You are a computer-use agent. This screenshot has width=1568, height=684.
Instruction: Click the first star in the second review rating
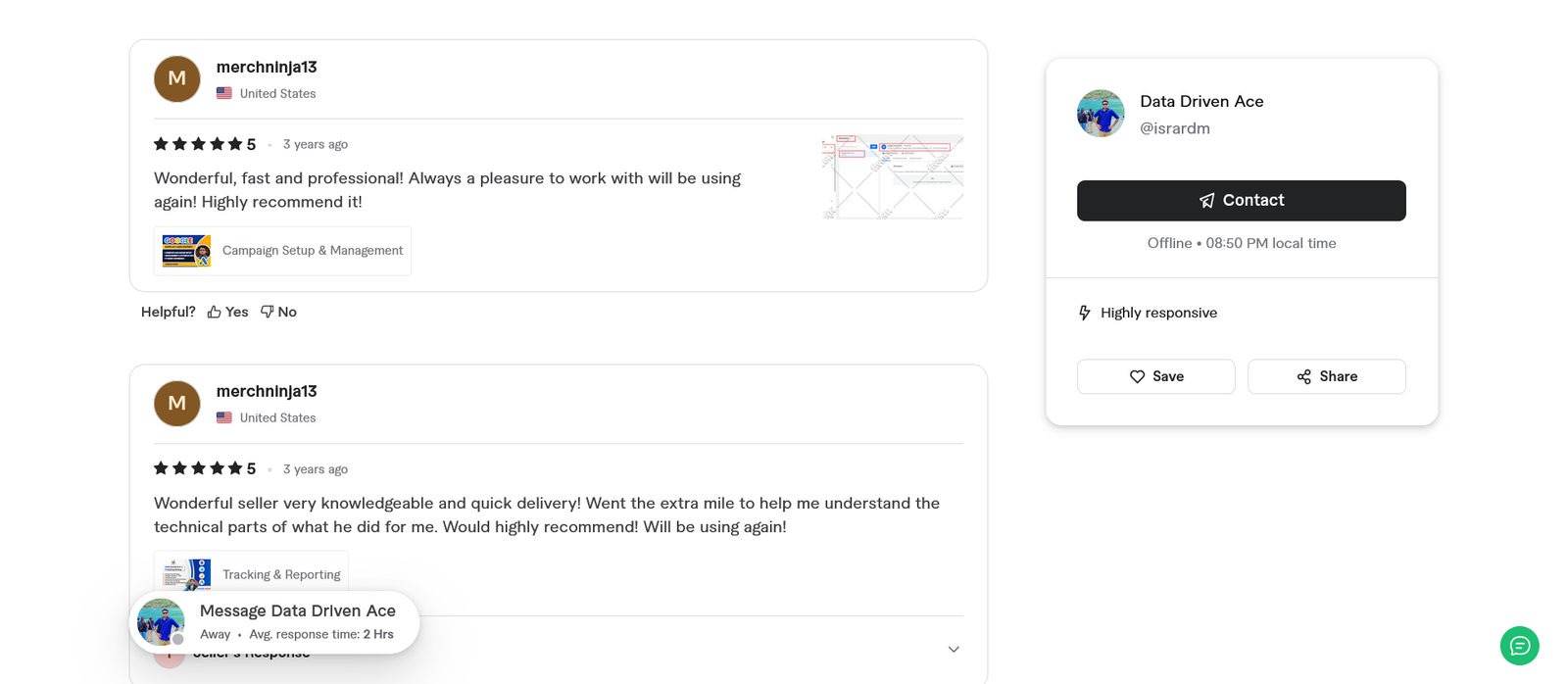coord(159,468)
